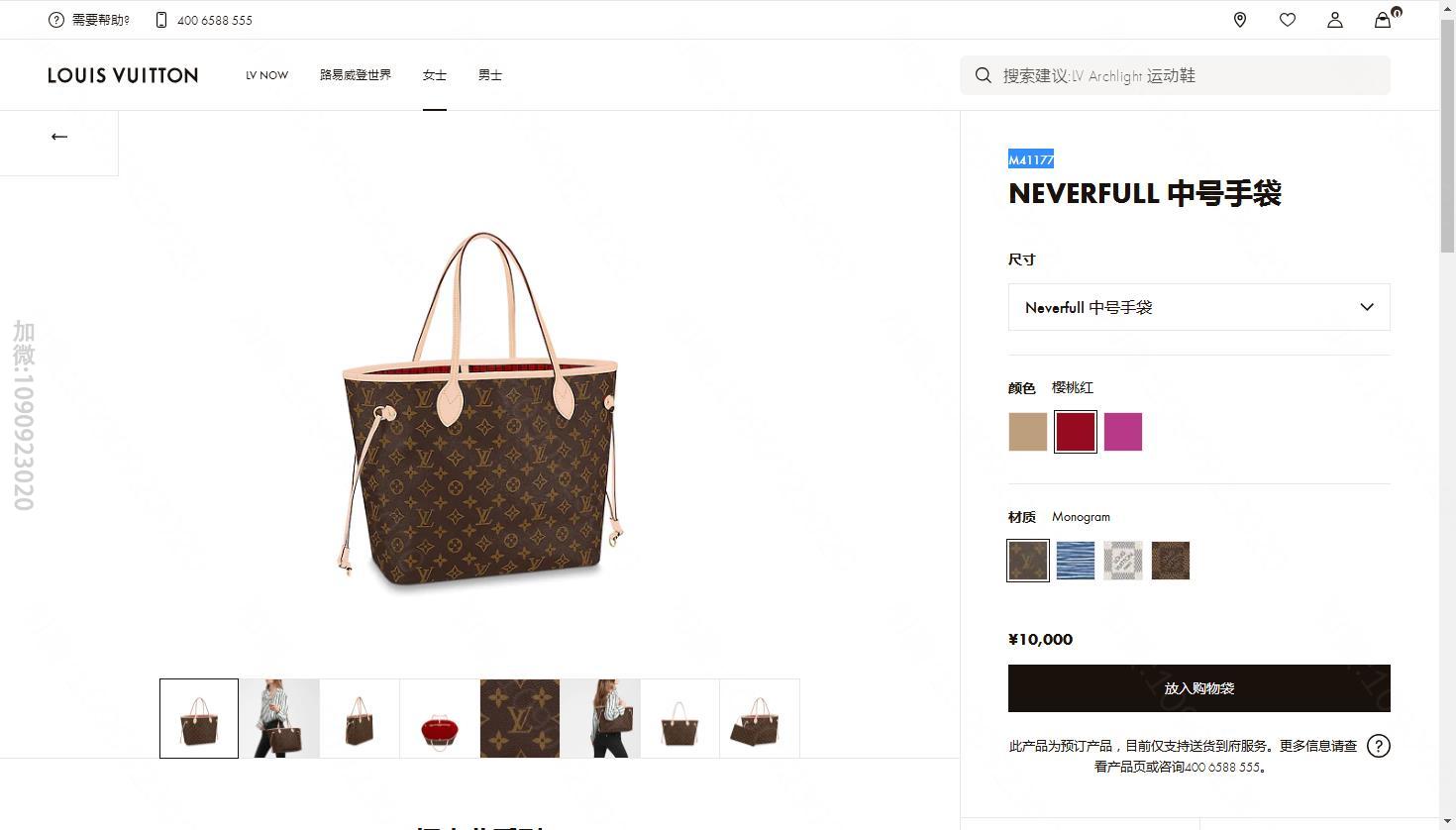Select the pink color swatch
The width and height of the screenshot is (1456, 830).
pos(1123,432)
